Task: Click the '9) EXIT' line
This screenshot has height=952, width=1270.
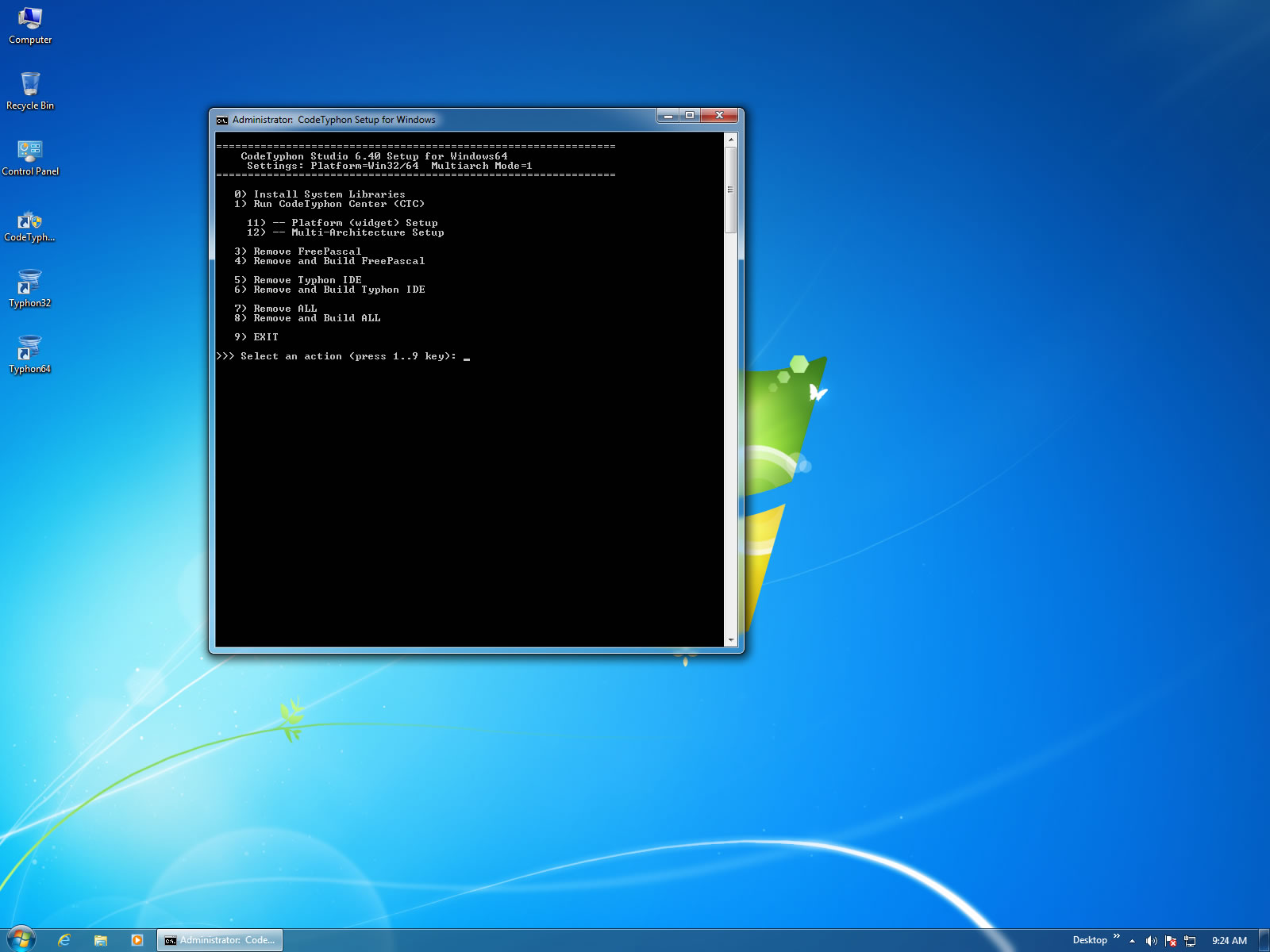Action: pos(256,337)
